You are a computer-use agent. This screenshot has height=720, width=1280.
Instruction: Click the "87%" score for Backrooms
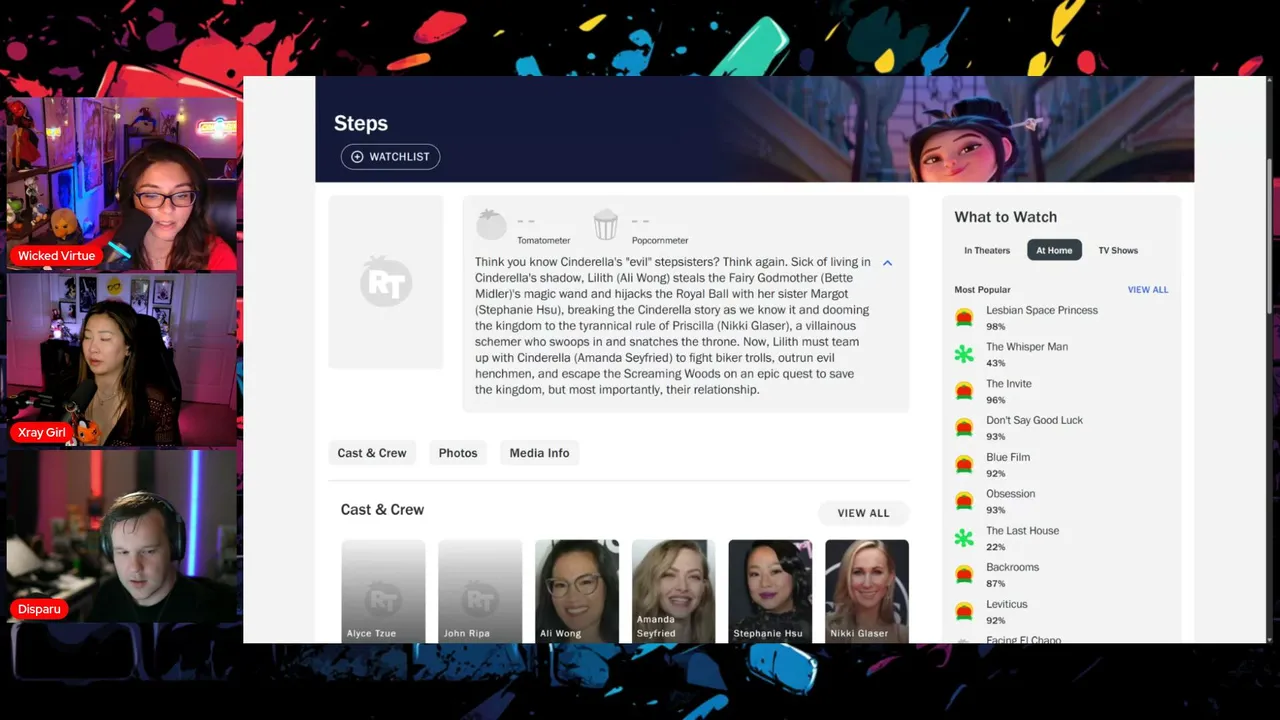tap(996, 584)
